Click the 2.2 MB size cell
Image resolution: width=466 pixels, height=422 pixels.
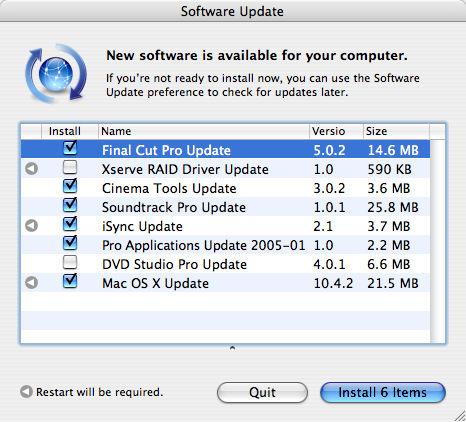coord(389,245)
